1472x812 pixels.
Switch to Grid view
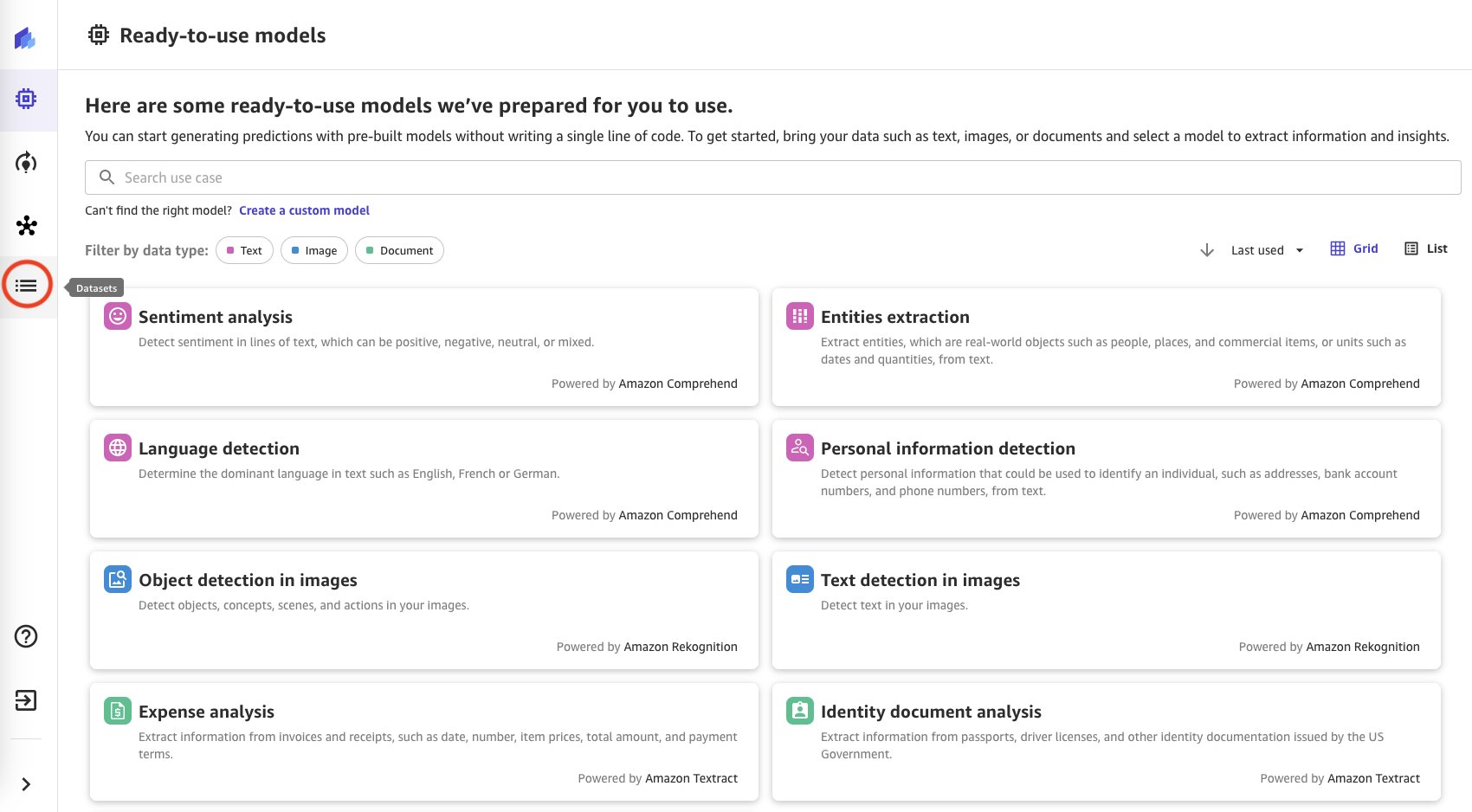pyautogui.click(x=1354, y=248)
